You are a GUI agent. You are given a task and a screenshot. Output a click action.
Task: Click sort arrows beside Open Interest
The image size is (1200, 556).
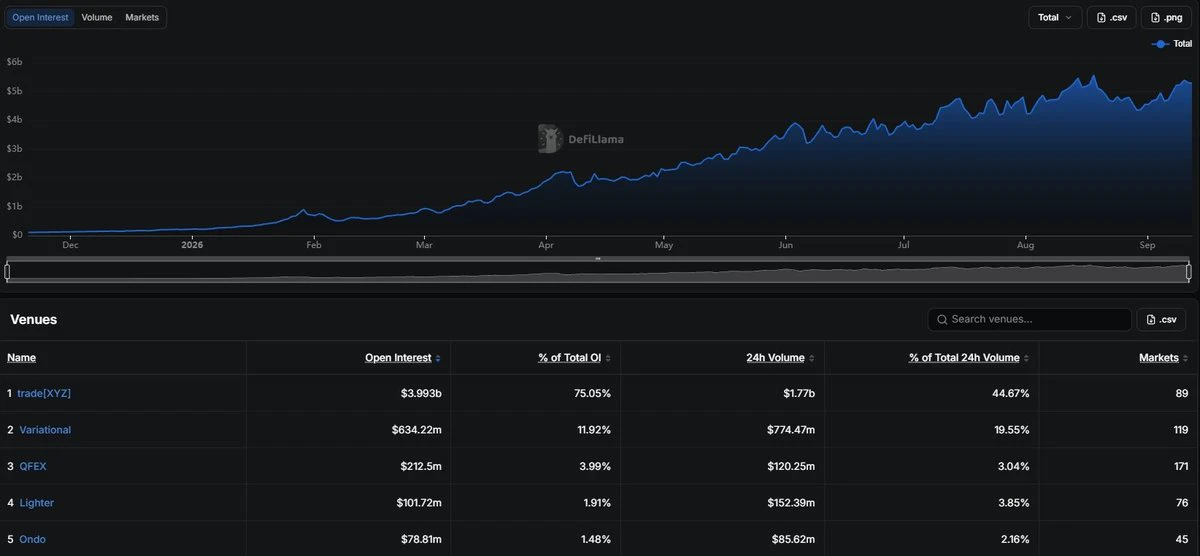click(438, 358)
